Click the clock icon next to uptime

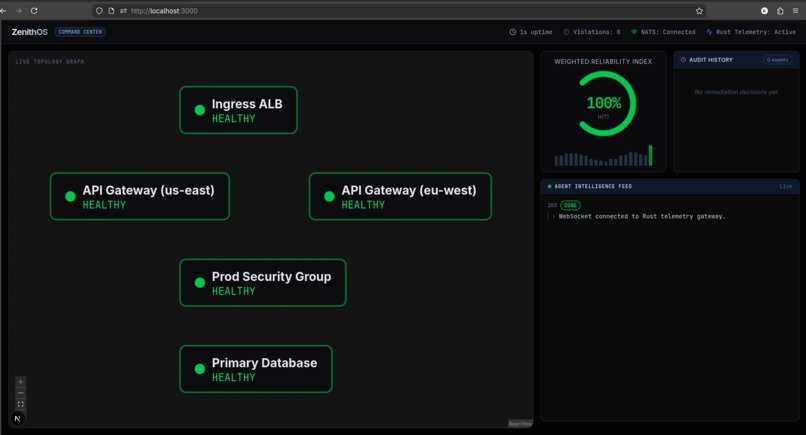pos(512,32)
